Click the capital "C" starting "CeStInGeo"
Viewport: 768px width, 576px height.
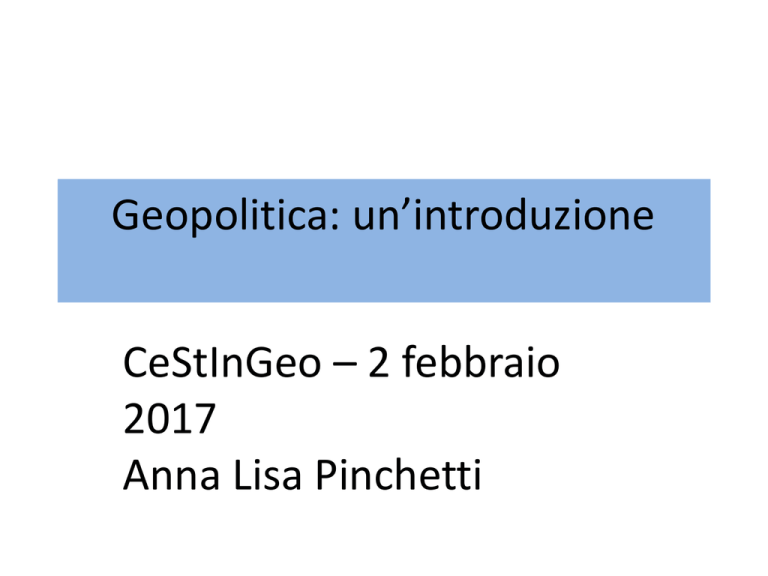click(x=135, y=363)
